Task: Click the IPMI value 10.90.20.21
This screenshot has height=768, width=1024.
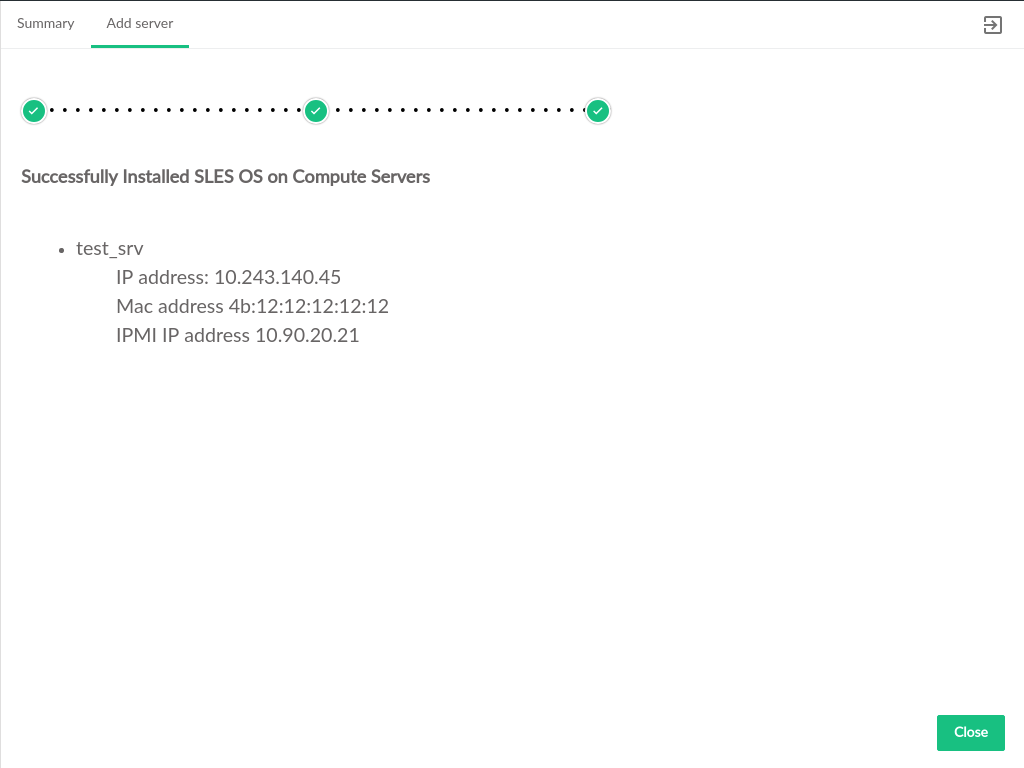Action: [x=307, y=335]
